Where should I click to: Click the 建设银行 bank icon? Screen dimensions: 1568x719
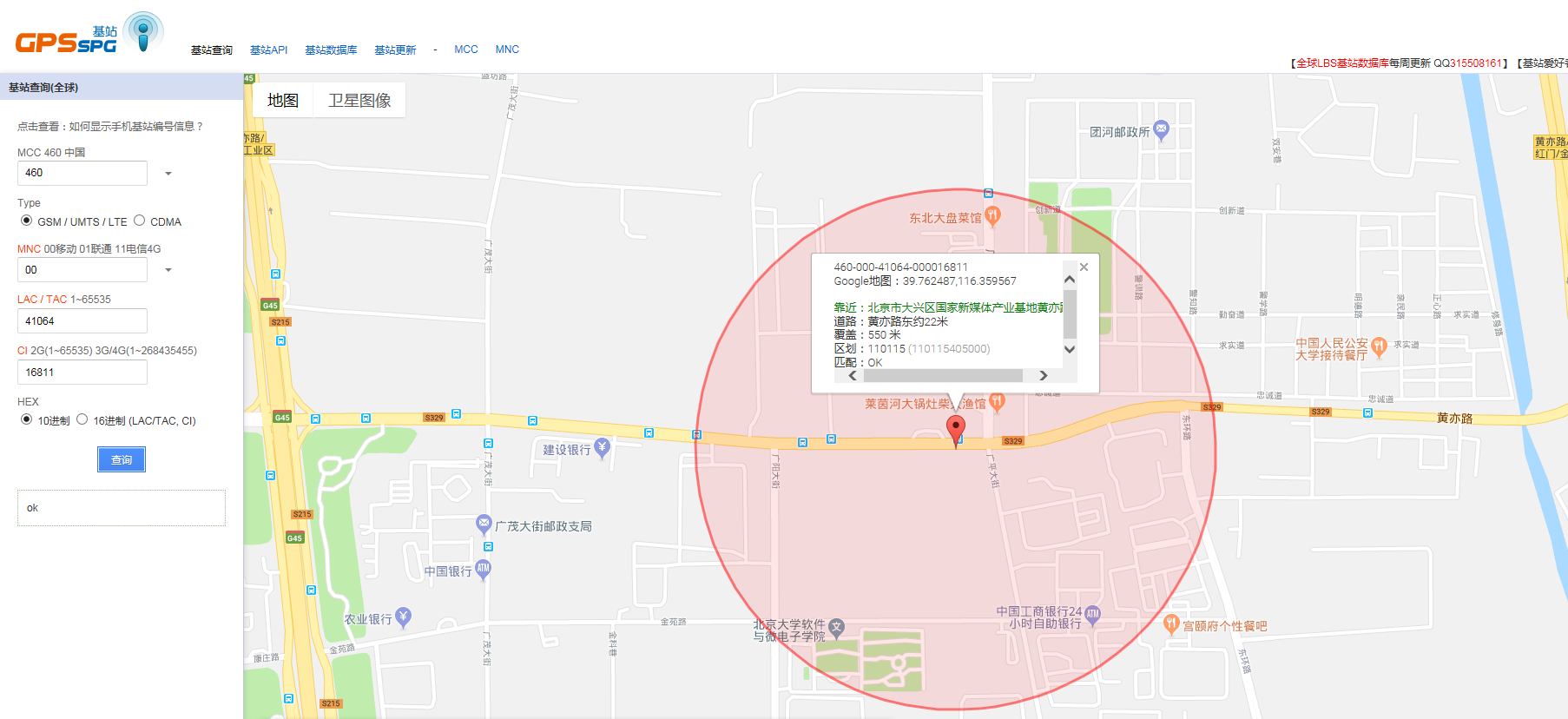pos(602,448)
